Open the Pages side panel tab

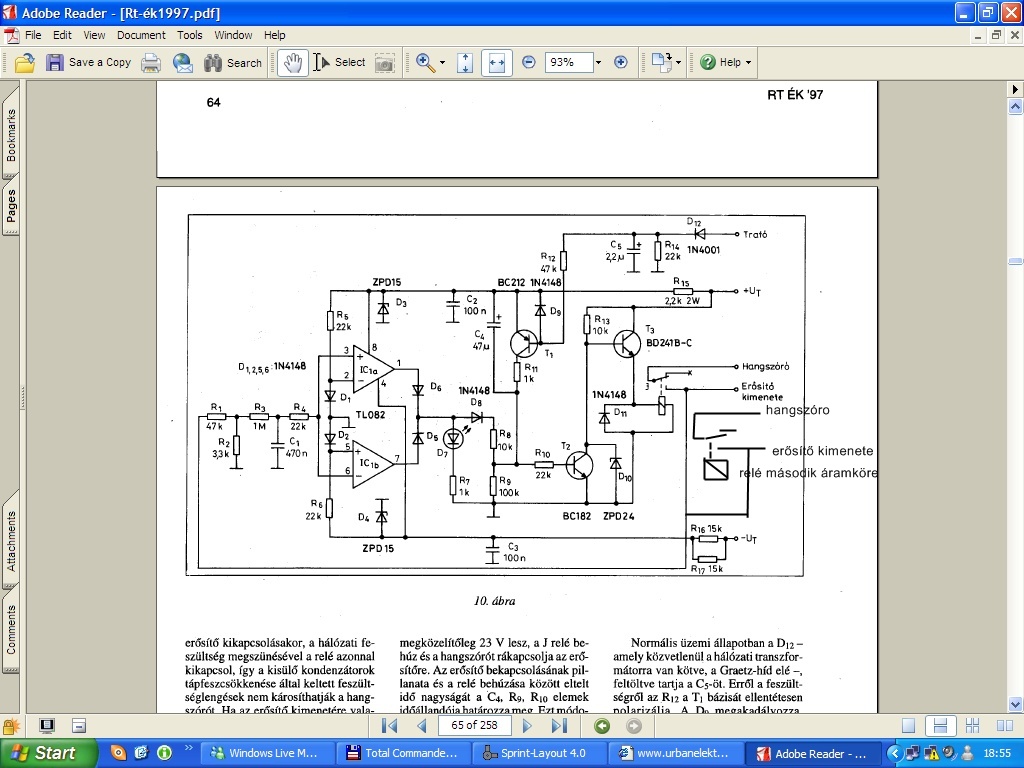10,204
